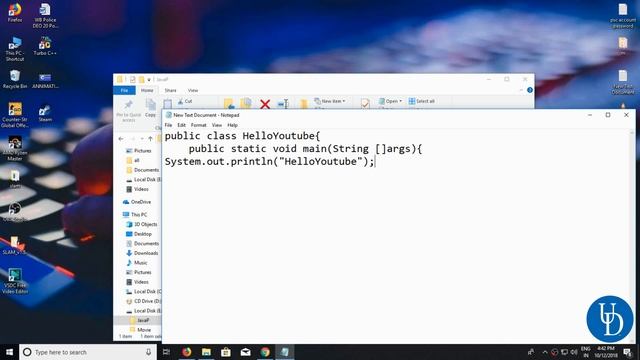Viewport: 640px width, 360px height.
Task: Click the Rename icon in Explorer ribbon
Action: tap(283, 104)
